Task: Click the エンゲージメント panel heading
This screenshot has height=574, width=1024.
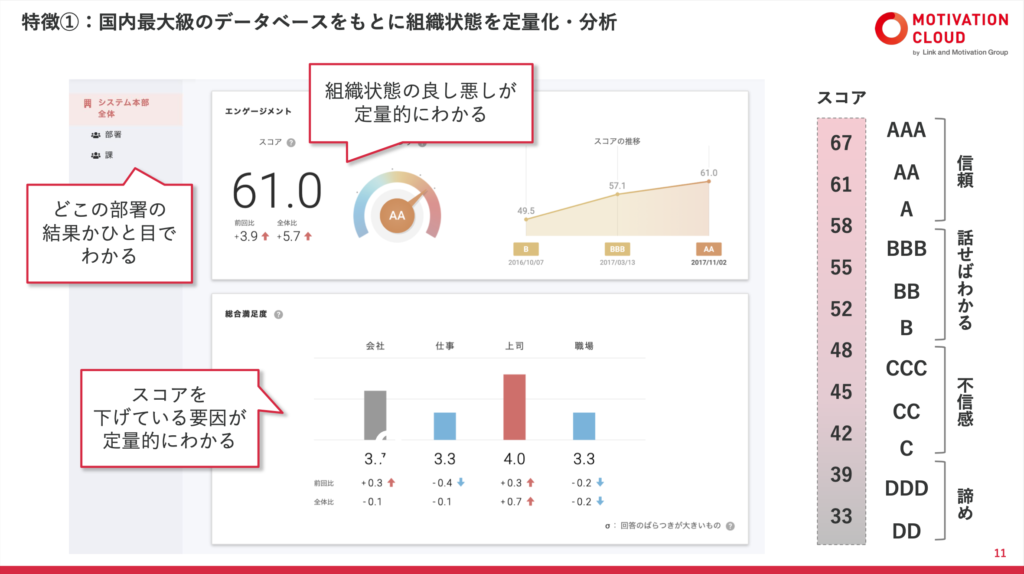Action: point(258,112)
